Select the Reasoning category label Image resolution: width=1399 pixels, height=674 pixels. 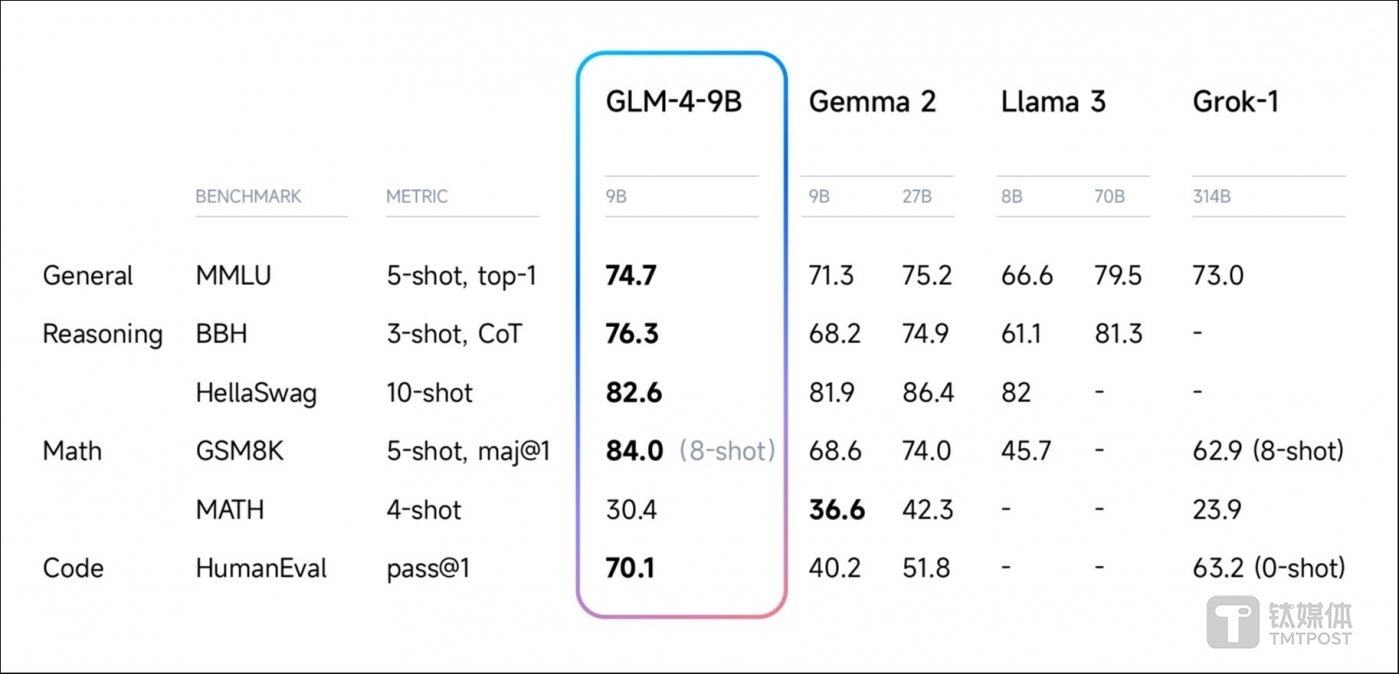pyautogui.click(x=102, y=334)
